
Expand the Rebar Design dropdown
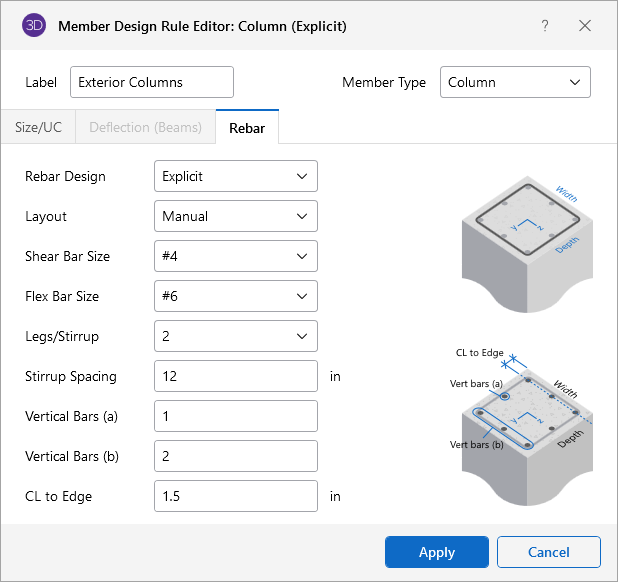(236, 176)
